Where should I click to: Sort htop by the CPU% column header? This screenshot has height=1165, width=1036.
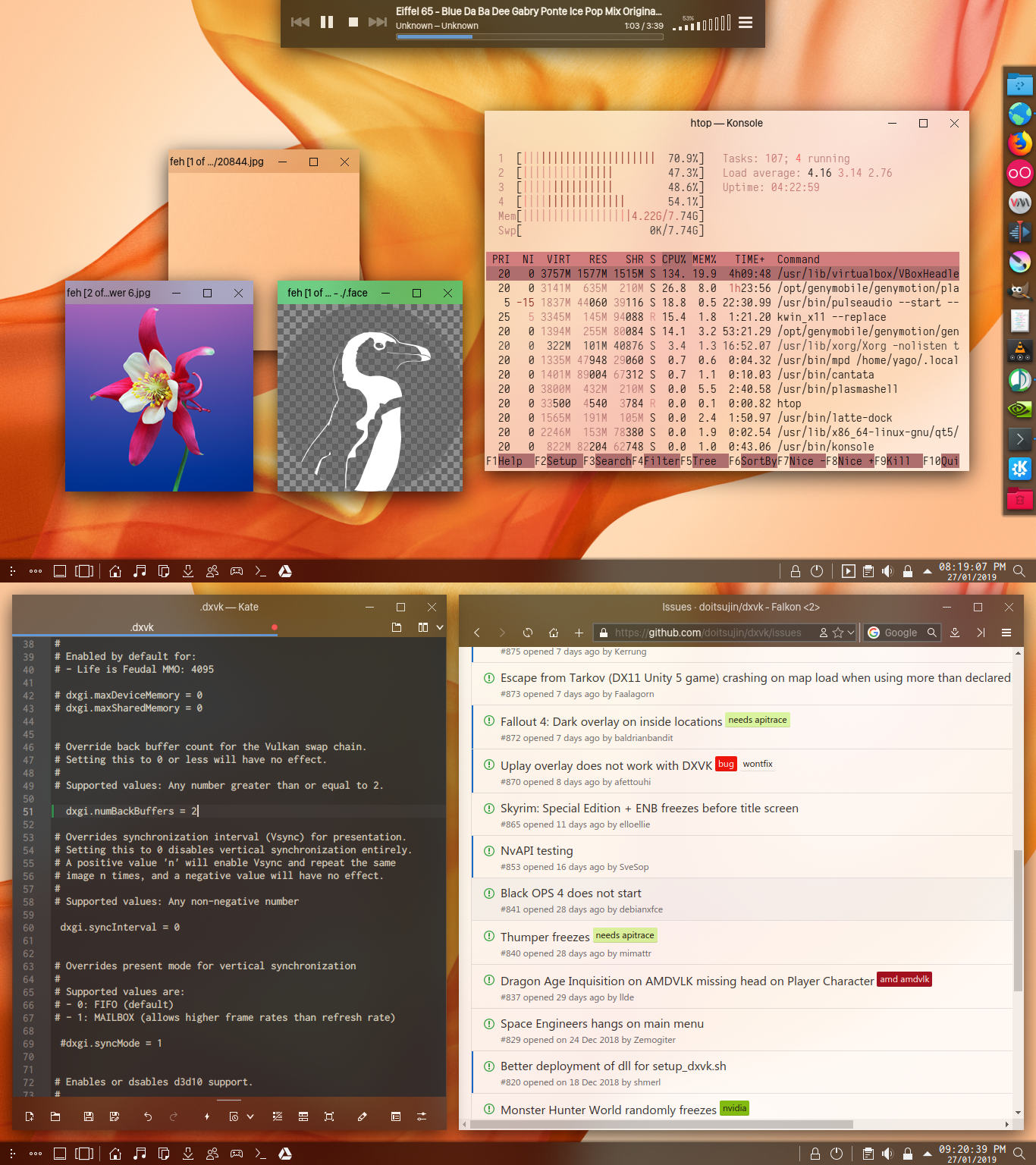click(x=674, y=259)
